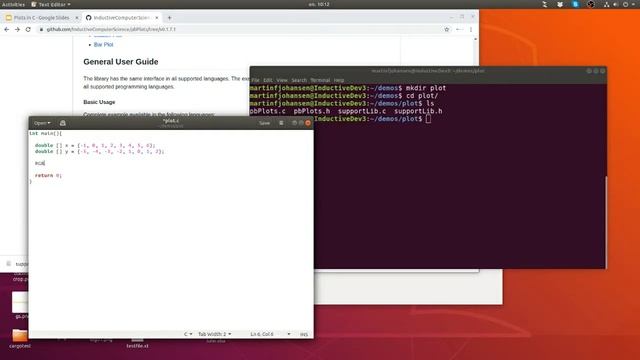Open the terminal File menu
The height and width of the screenshot is (360, 640).
point(256,80)
